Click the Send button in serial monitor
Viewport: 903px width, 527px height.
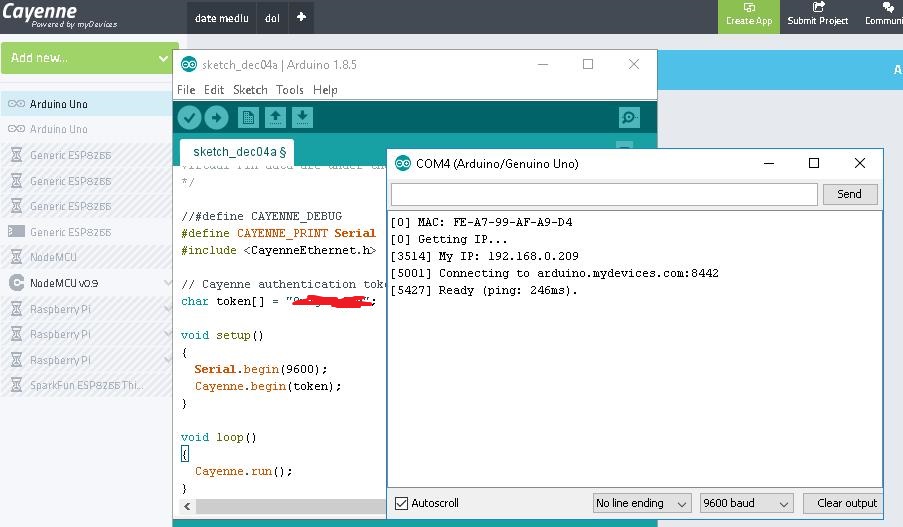(849, 194)
